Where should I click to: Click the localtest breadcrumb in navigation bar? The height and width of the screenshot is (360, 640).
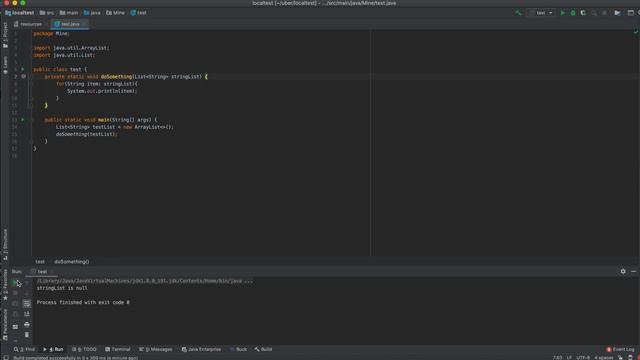(x=20, y=13)
